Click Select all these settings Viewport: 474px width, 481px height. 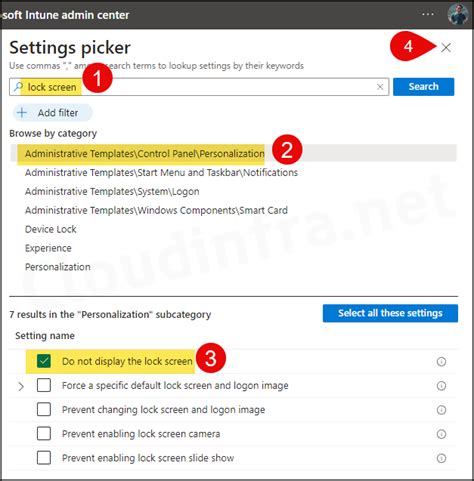click(390, 313)
